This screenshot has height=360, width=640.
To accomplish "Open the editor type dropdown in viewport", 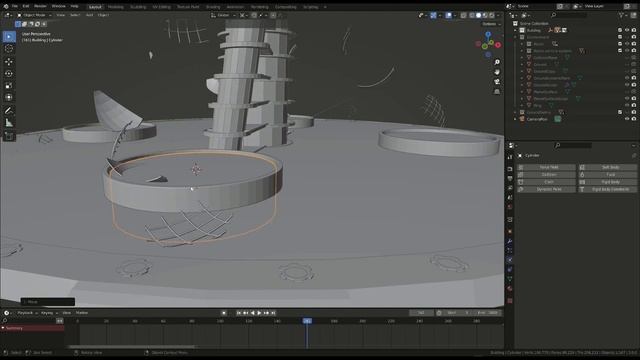I will (8, 15).
